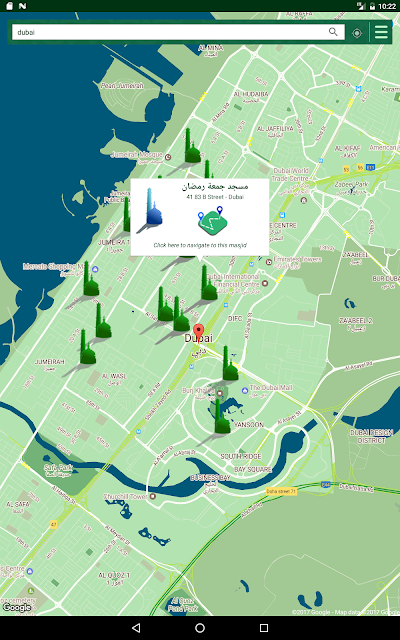Click the search magnifier icon
The height and width of the screenshot is (640, 400).
(333, 32)
